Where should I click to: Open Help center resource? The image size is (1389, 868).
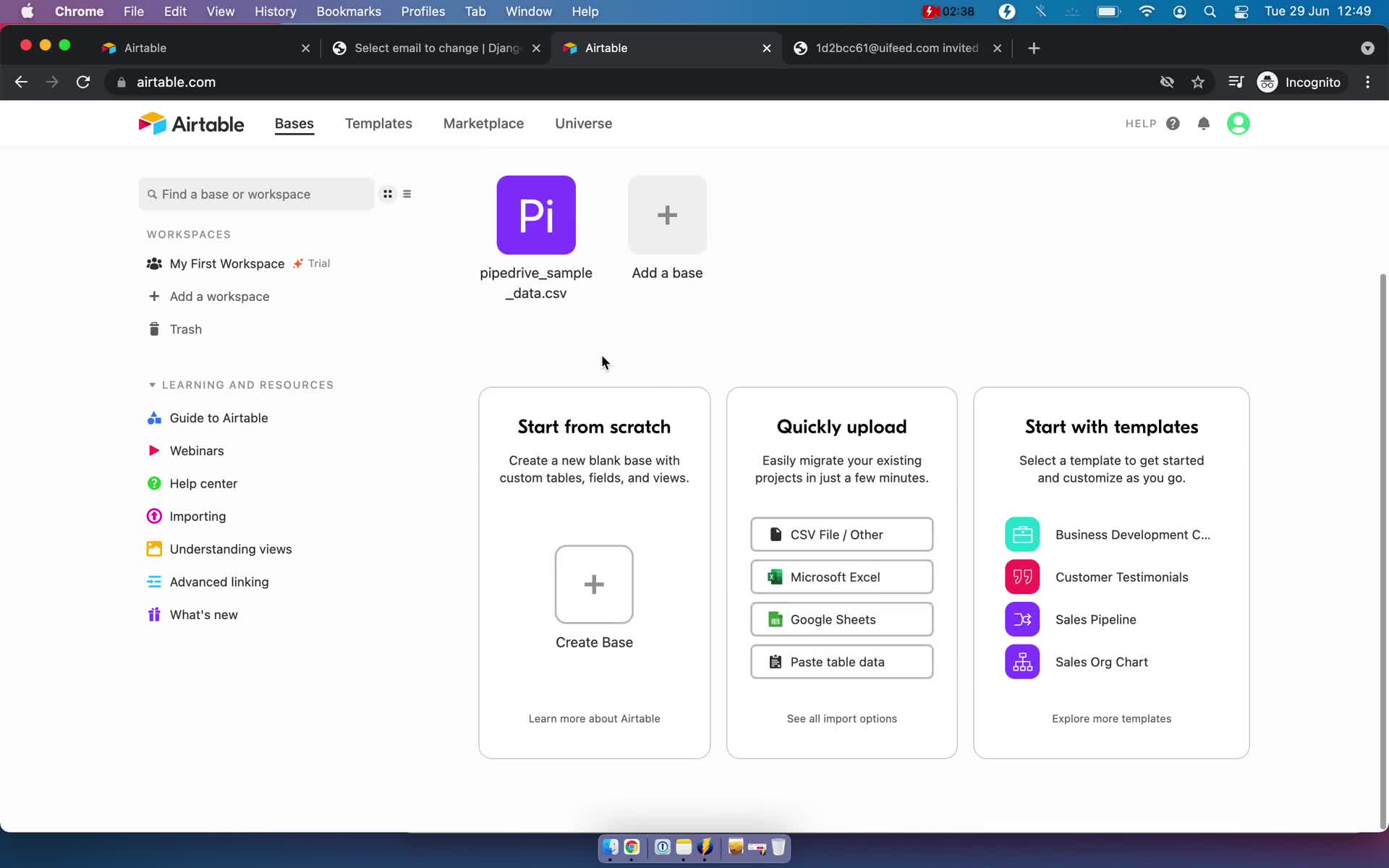click(x=192, y=483)
